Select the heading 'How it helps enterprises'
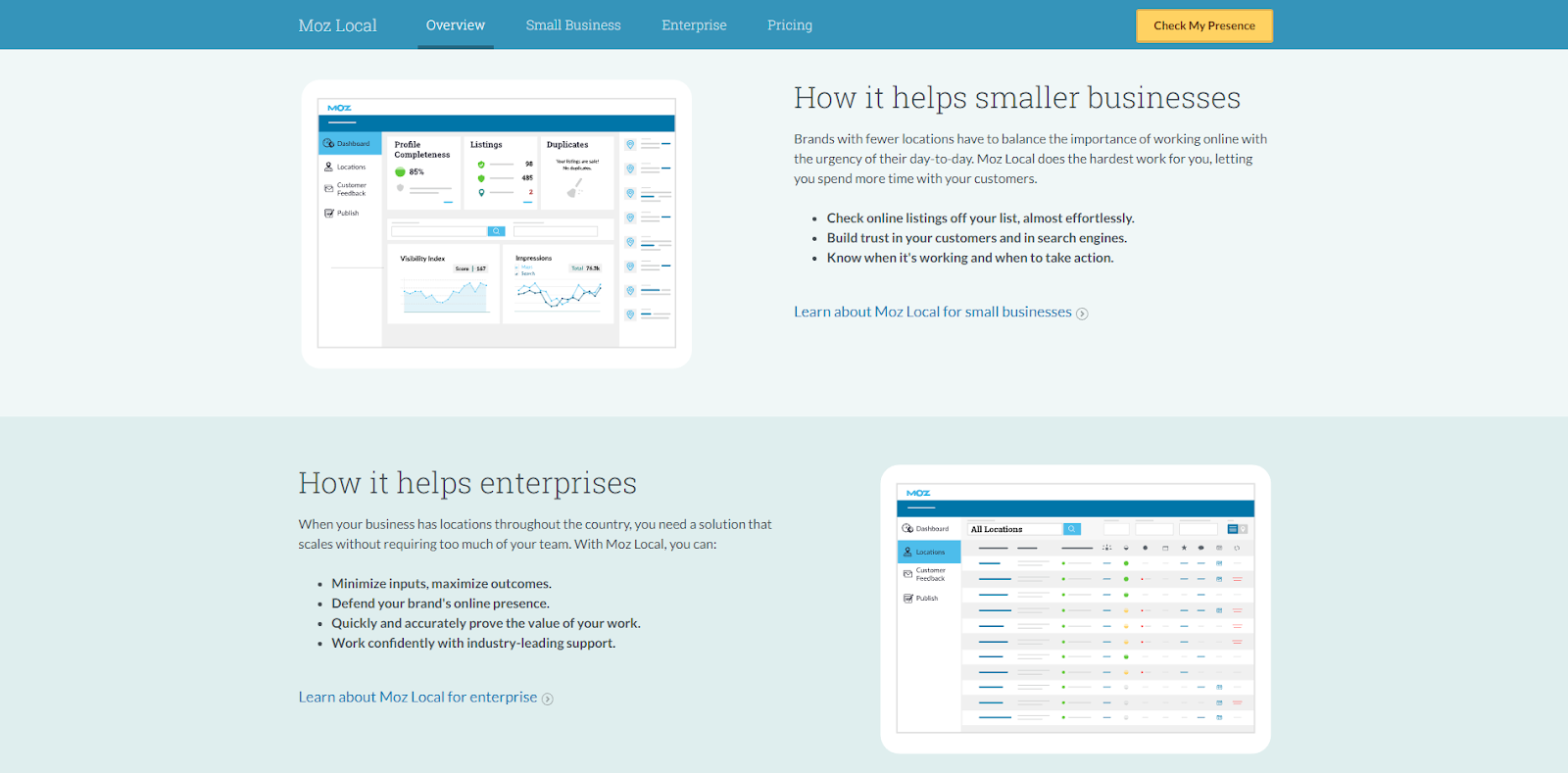Image resolution: width=1568 pixels, height=773 pixels. tap(467, 483)
